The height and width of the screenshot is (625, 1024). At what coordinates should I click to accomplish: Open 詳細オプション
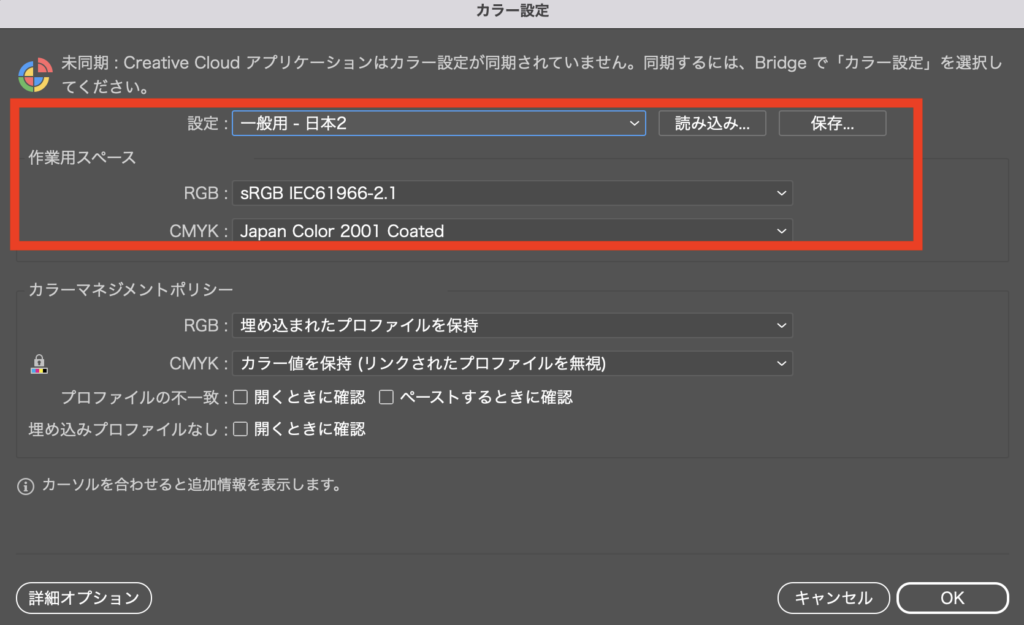84,598
